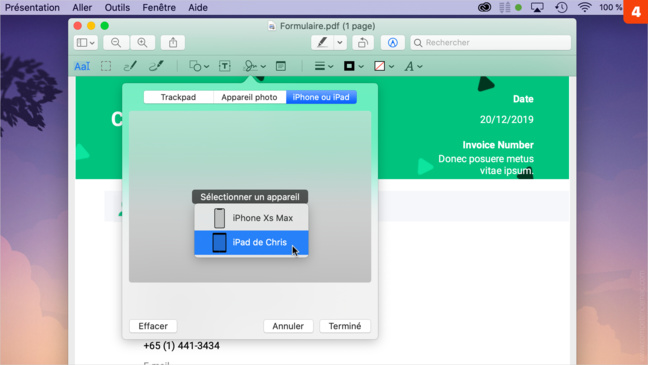Screen dimensions: 648x365
Task: Choose the rectangular selection tool
Action: tap(106, 66)
